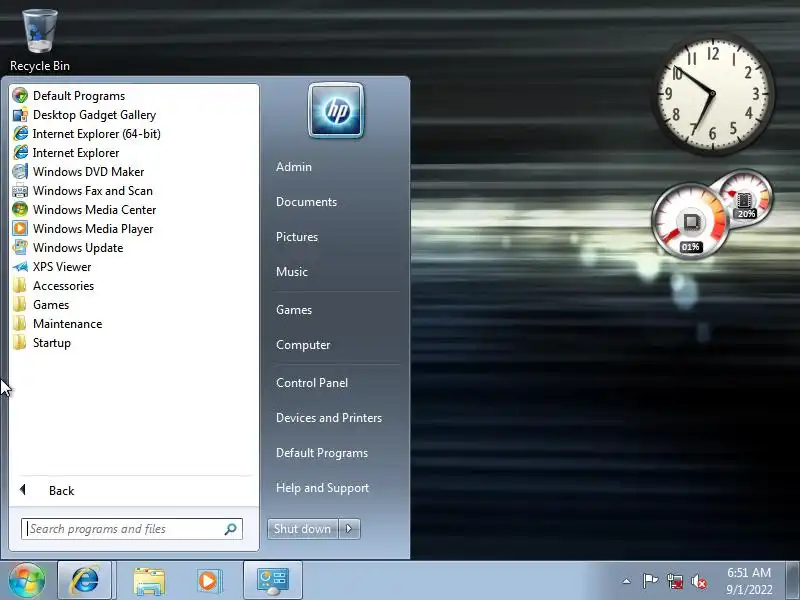Open Games in right pane
Screen dimensions: 800x600
tap(294, 310)
